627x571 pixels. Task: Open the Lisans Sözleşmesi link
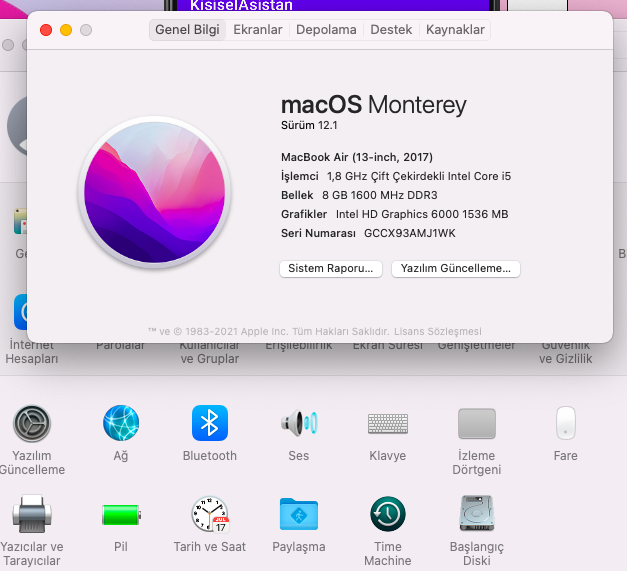(437, 331)
